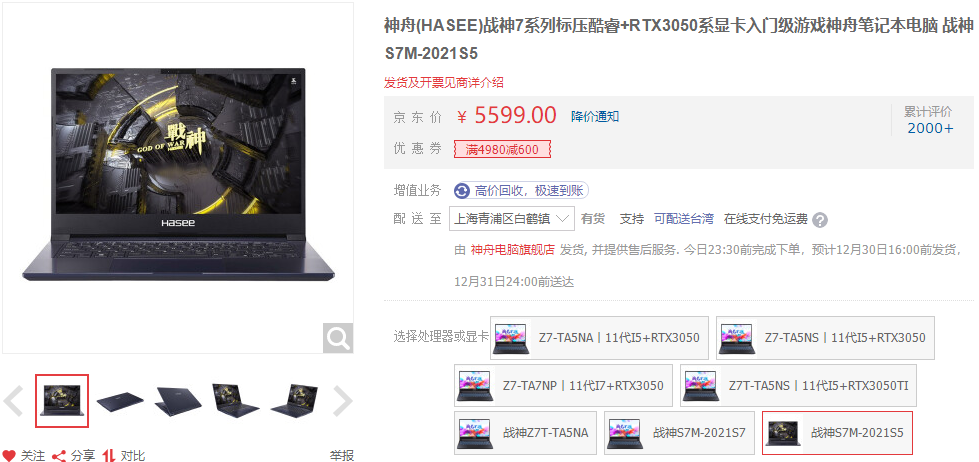Click the 对比 compare icon

pyautogui.click(x=110, y=455)
